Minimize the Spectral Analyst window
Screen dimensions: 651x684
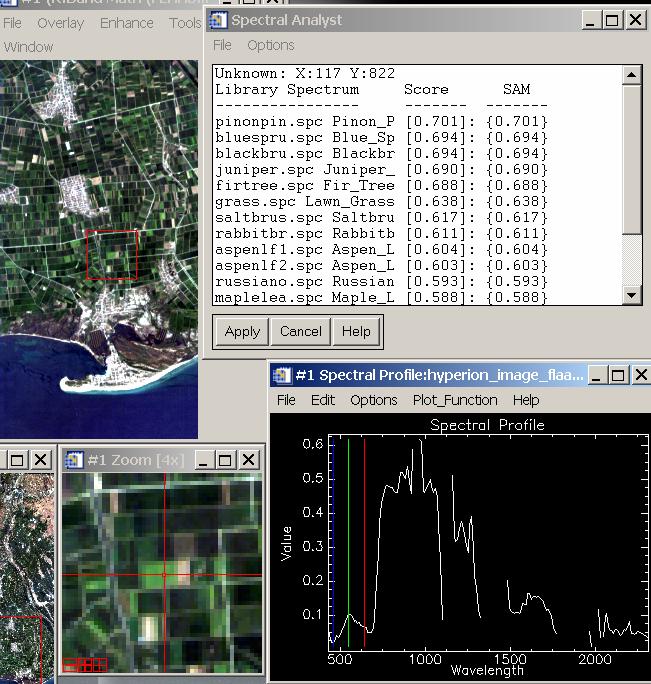click(x=590, y=20)
